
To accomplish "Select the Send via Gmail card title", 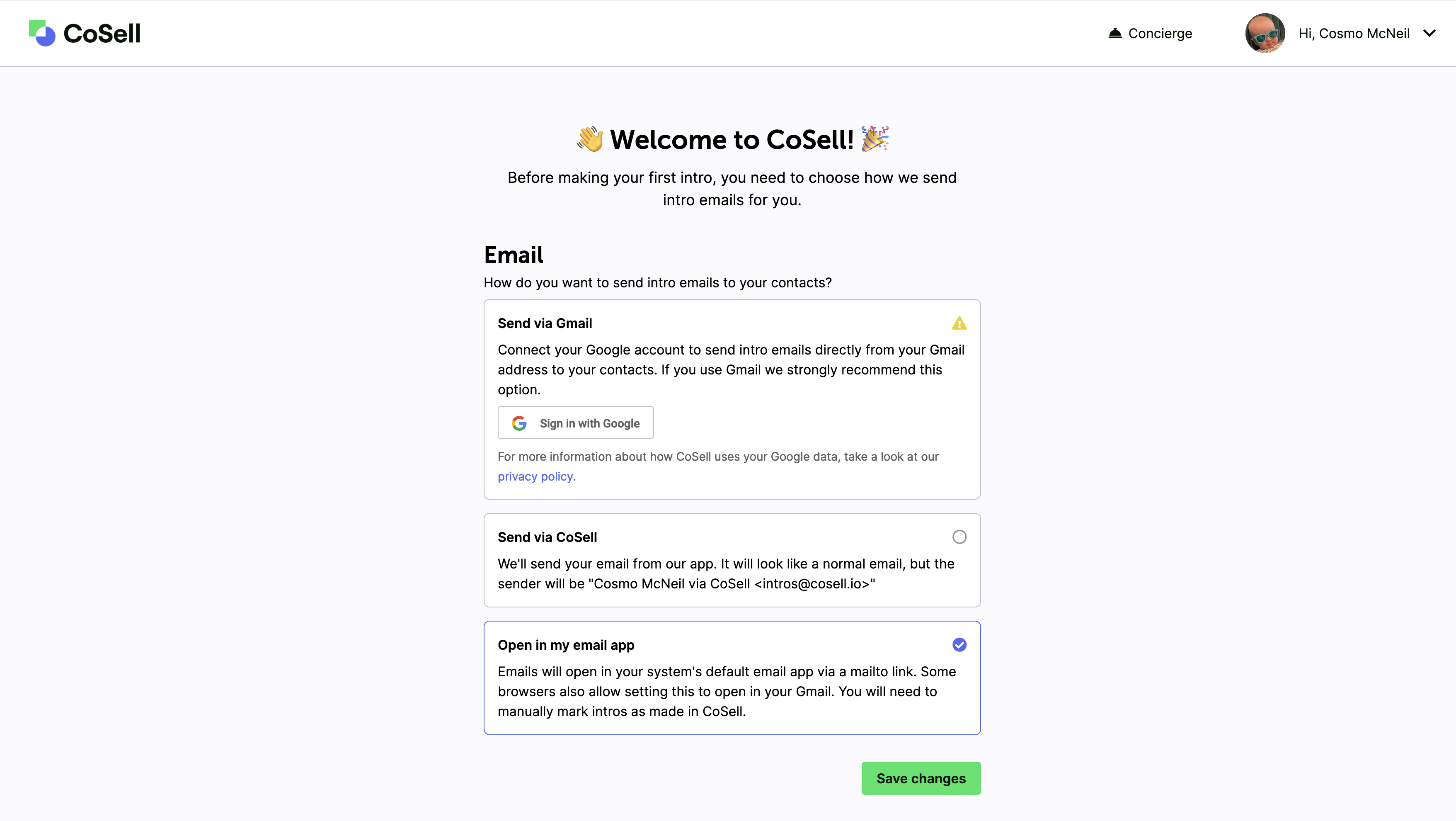I will tap(545, 323).
